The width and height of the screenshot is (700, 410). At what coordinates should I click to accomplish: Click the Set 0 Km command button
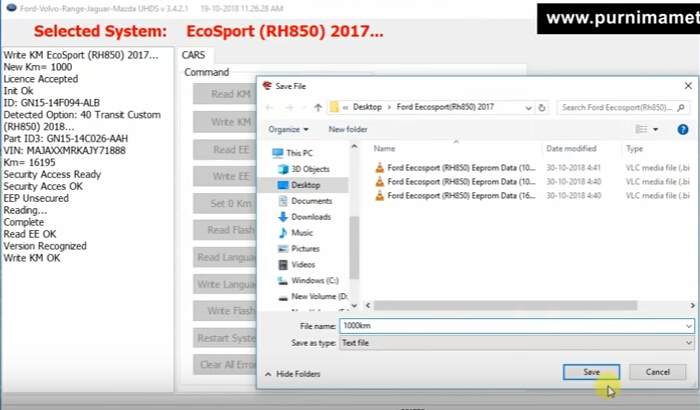pyautogui.click(x=225, y=204)
